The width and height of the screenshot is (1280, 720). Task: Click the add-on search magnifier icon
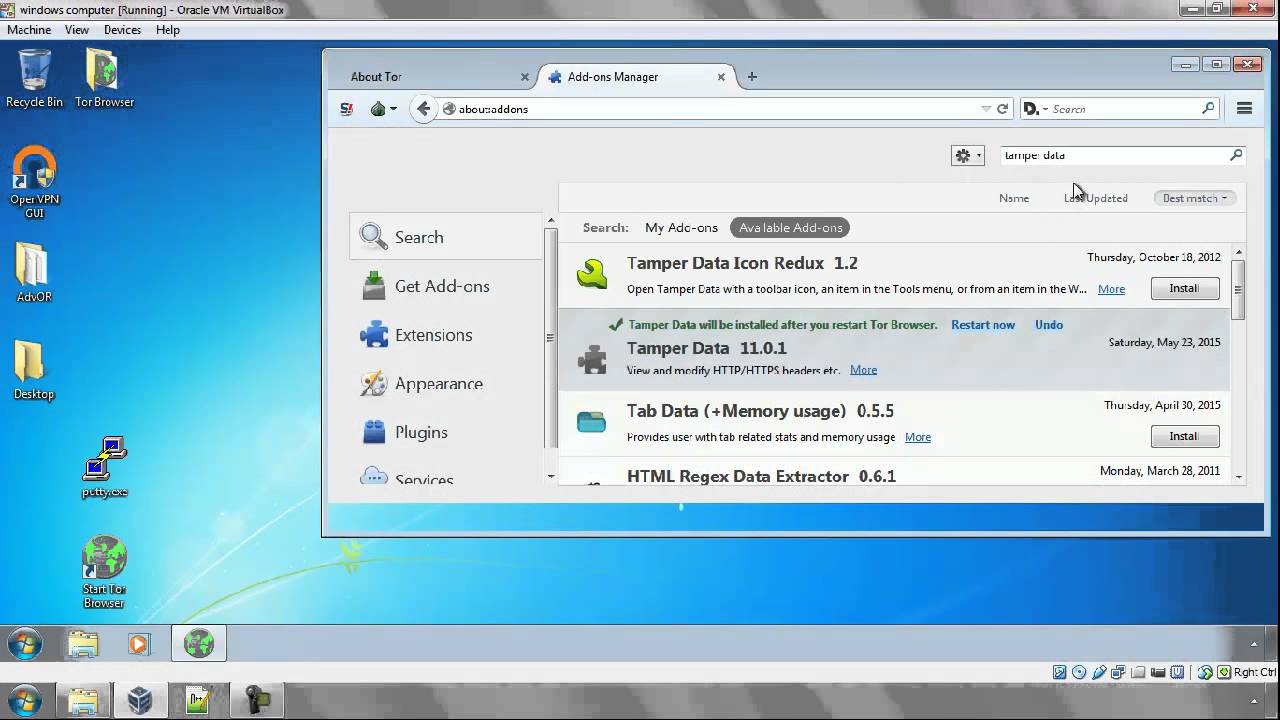pyautogui.click(x=1236, y=155)
